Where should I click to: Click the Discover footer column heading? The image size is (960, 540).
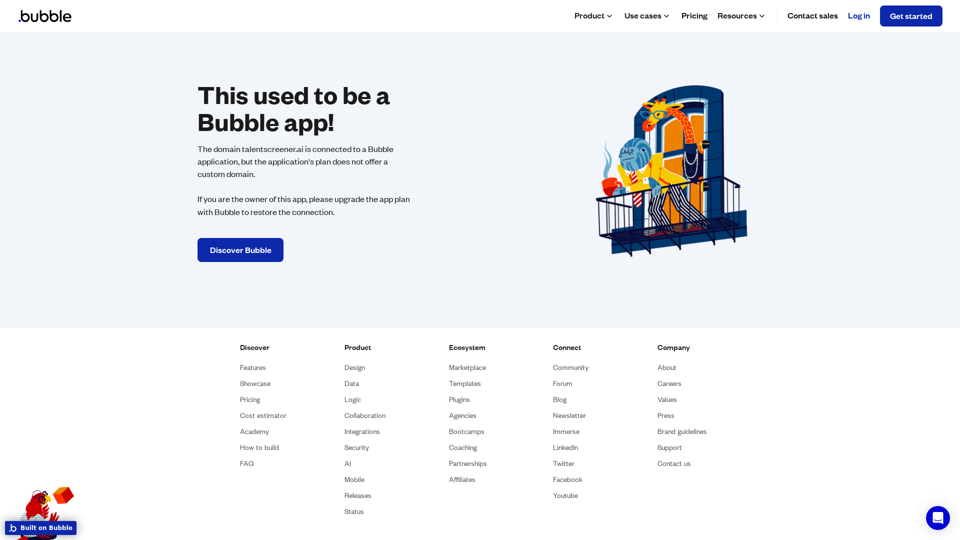(x=254, y=347)
